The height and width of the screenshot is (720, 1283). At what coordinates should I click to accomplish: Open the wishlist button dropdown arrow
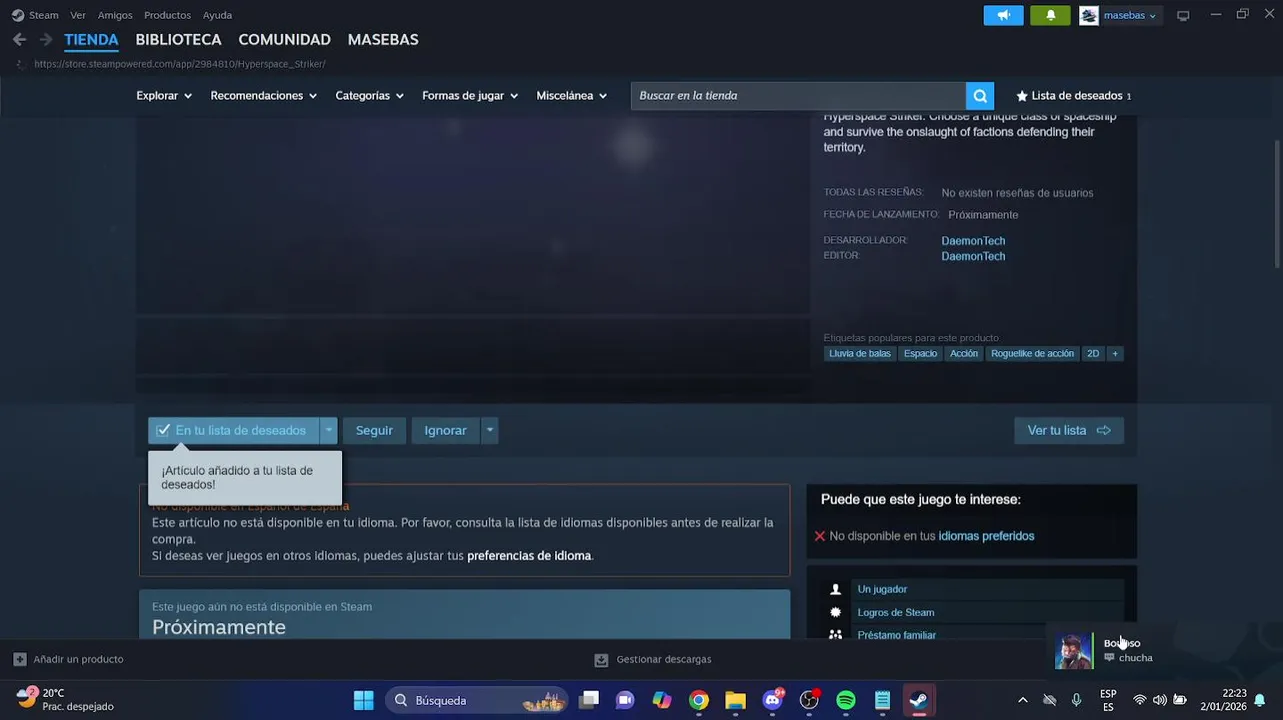[x=329, y=430]
